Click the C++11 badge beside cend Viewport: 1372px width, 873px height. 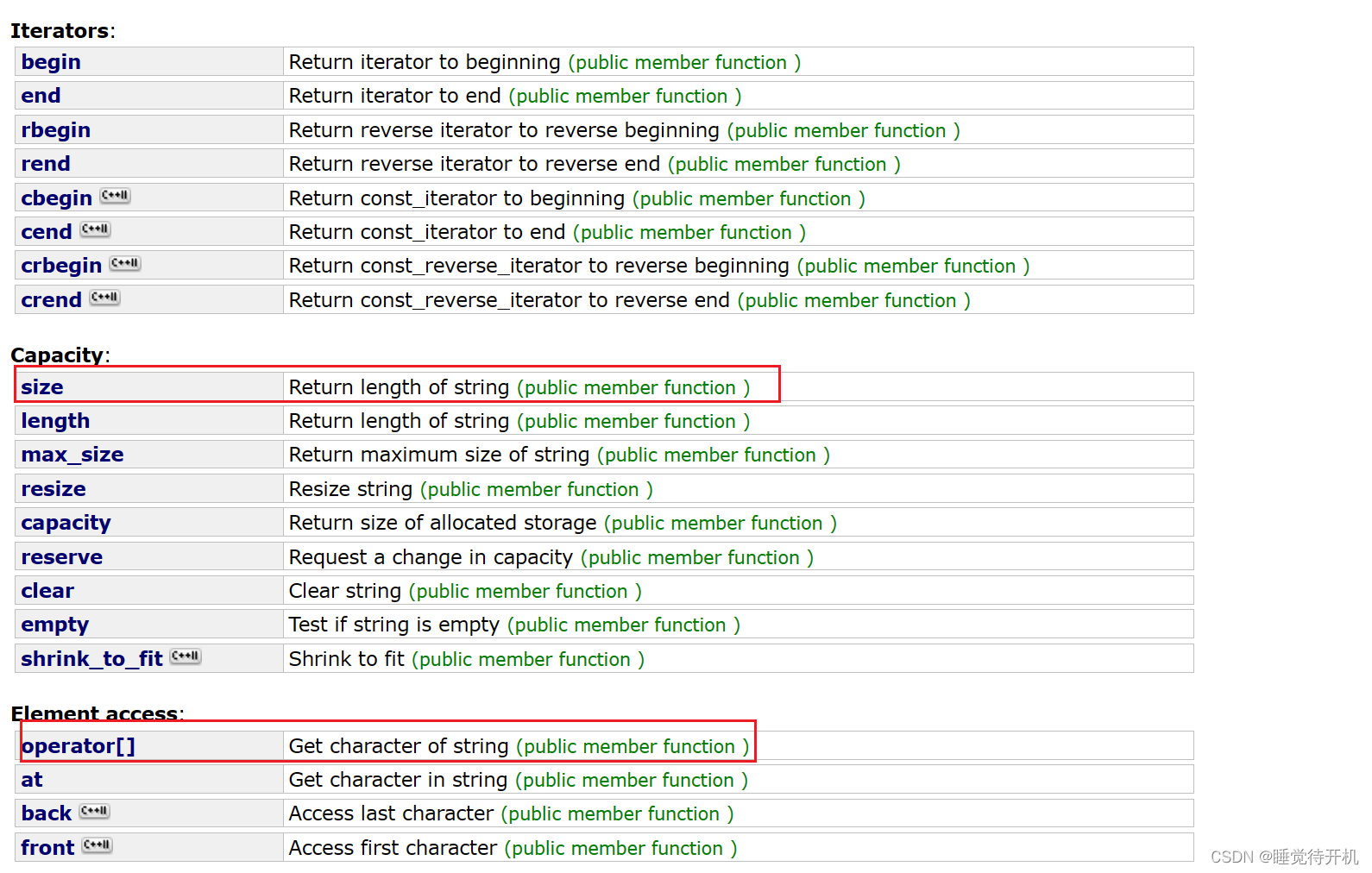click(x=95, y=229)
